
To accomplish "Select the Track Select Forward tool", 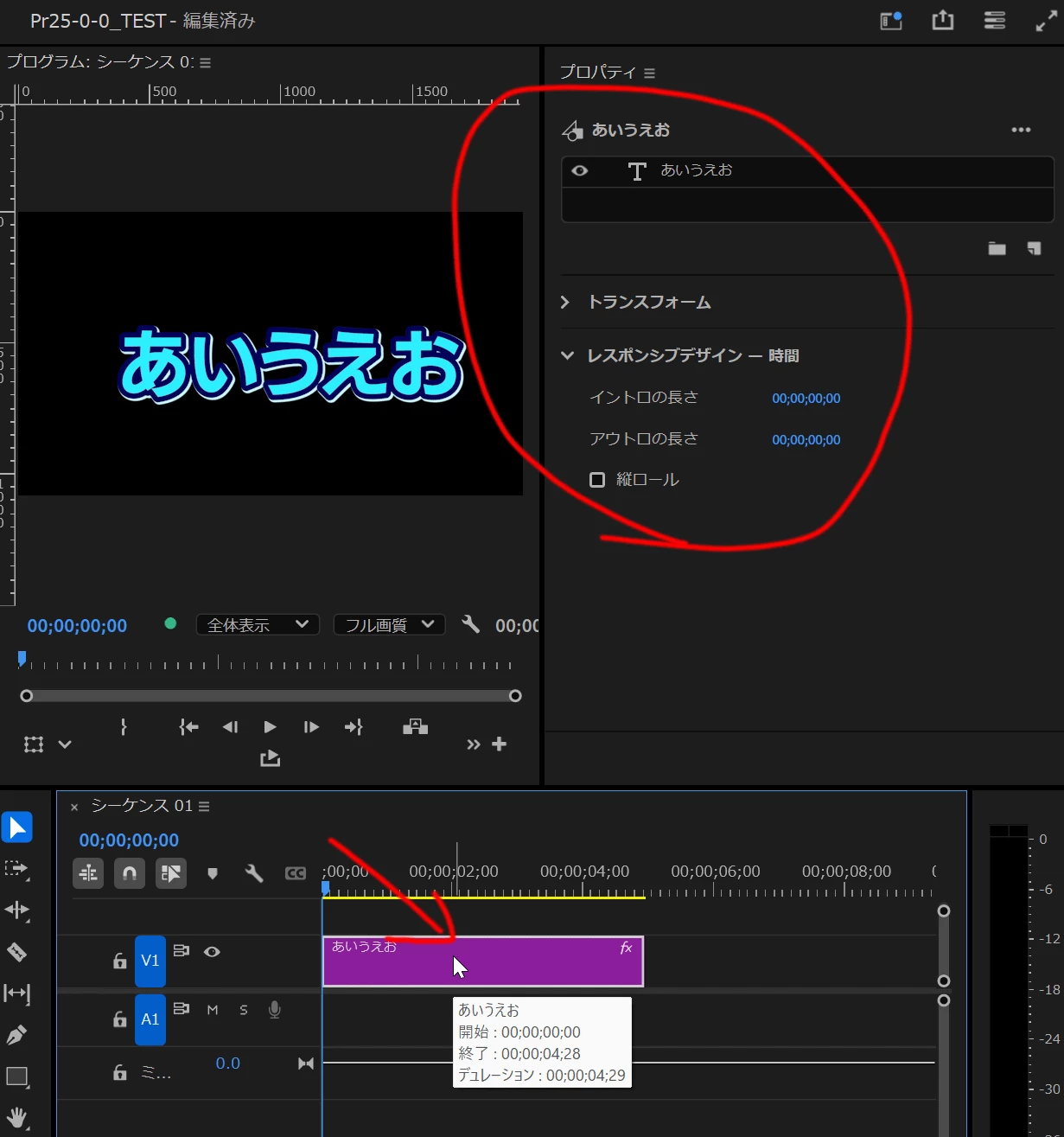I will point(16,869).
